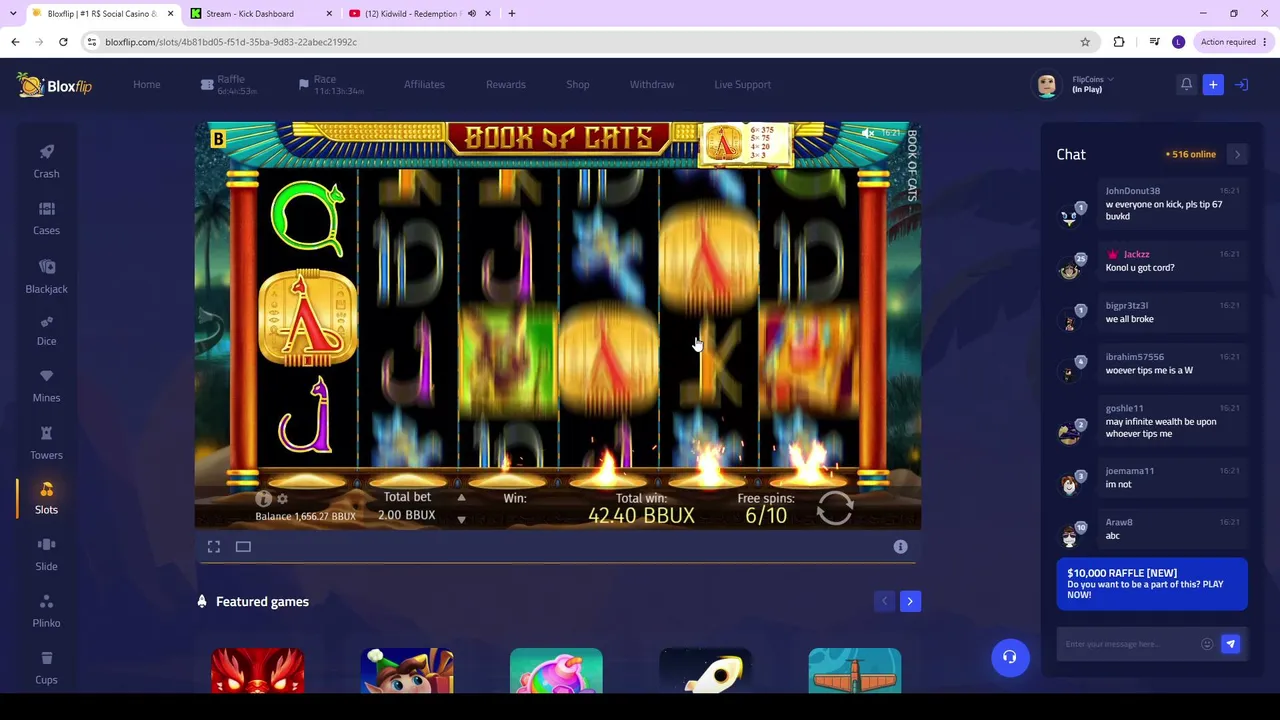Click the blue plus deposit button

[1213, 85]
